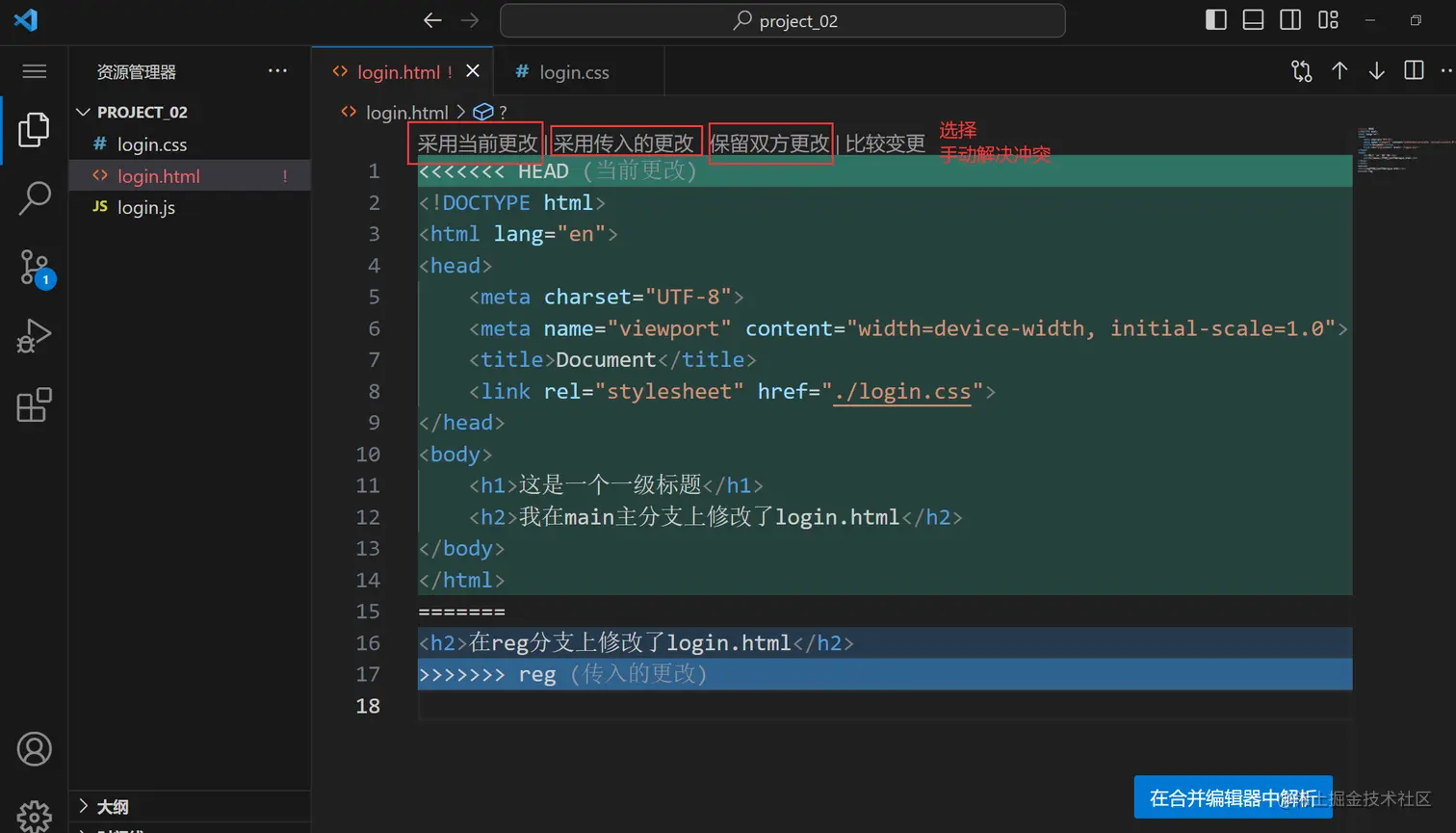Open the Extensions view
Viewport: 1456px width, 833px height.
click(x=34, y=405)
